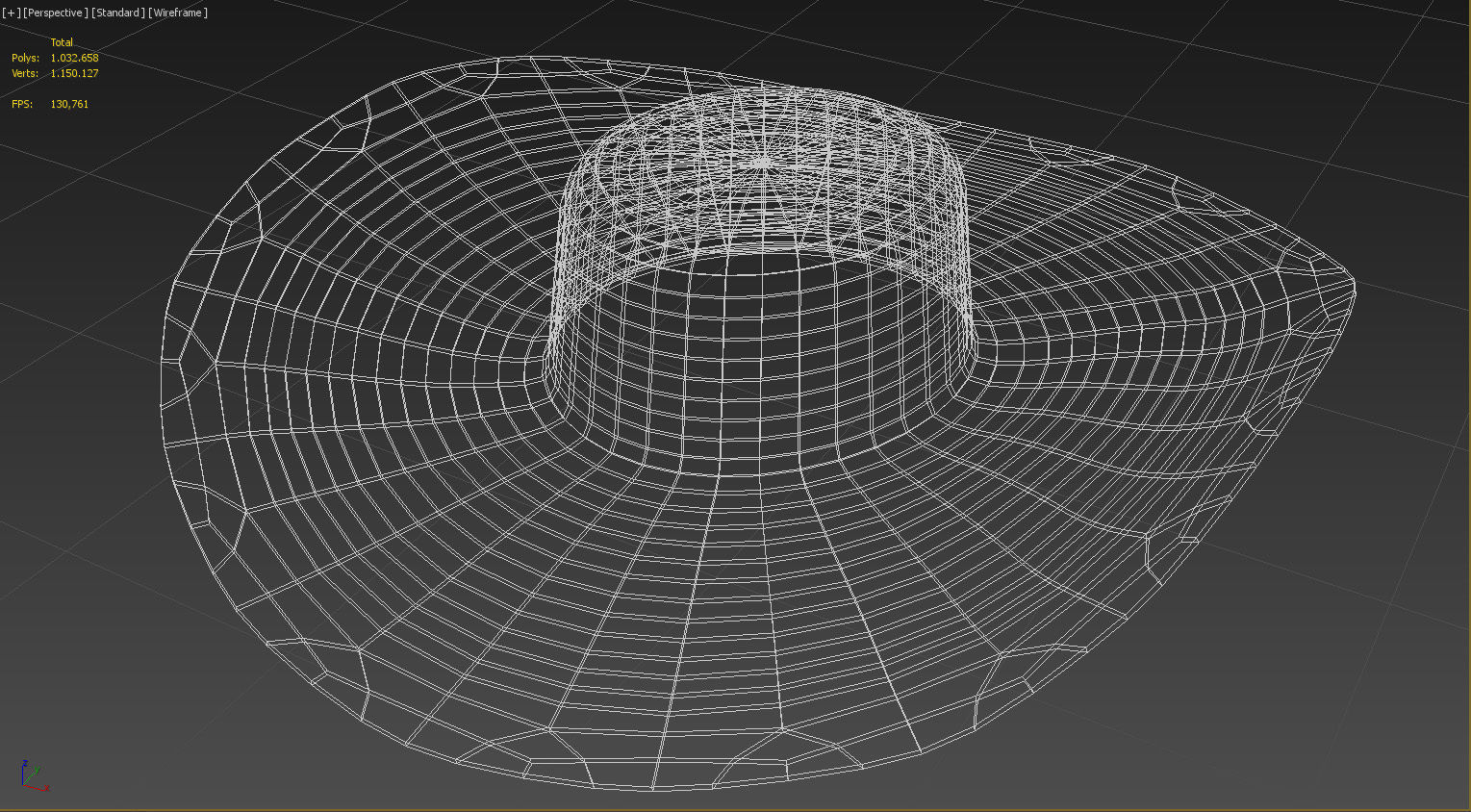1471x812 pixels.
Task: Click the Verts count 1.150.127
Action: 75,73
